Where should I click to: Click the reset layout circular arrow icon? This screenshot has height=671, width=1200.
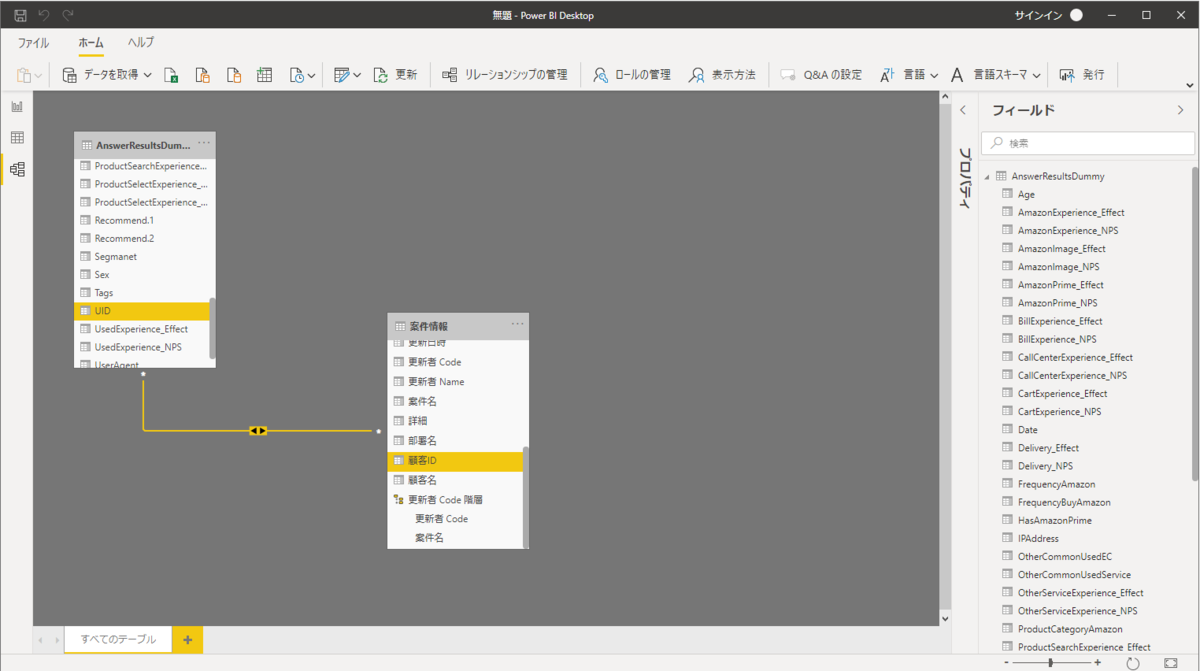pos(1133,663)
